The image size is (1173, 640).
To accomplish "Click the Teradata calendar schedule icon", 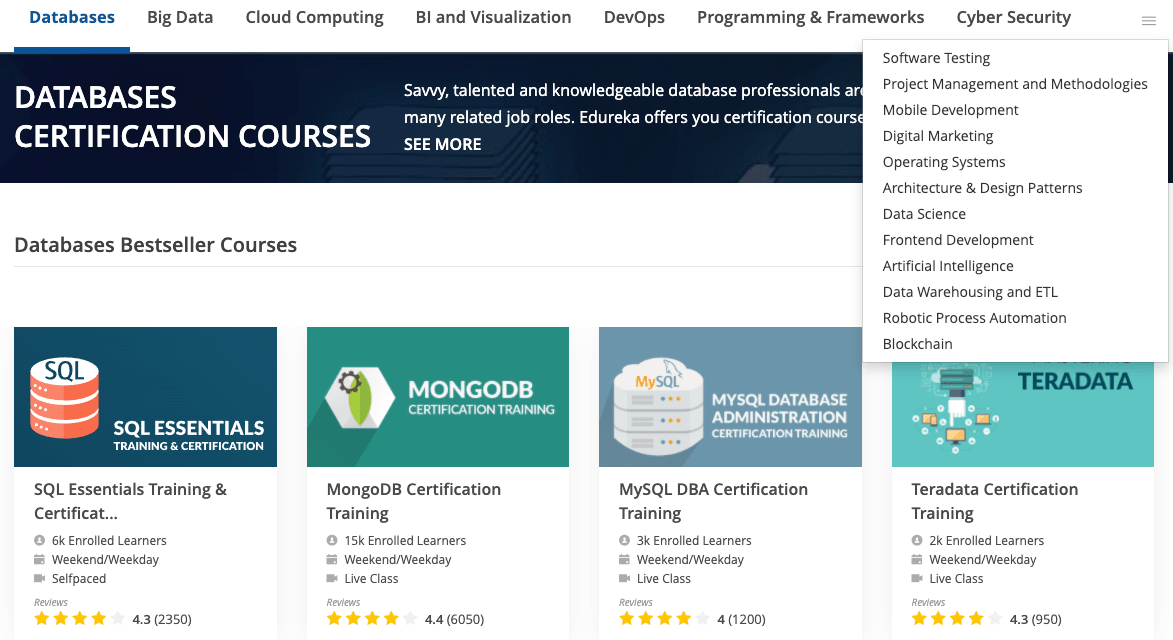I will click(917, 559).
